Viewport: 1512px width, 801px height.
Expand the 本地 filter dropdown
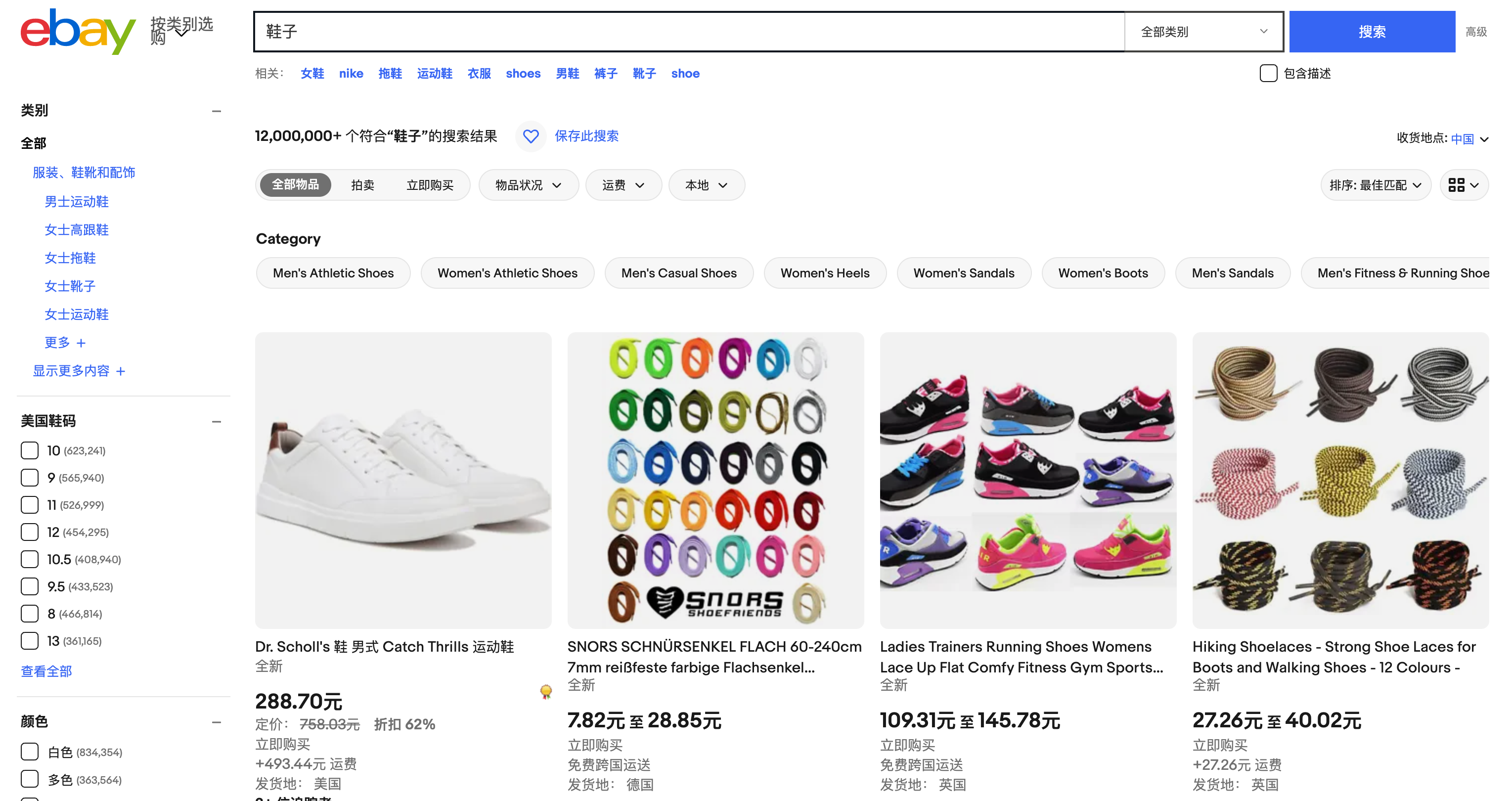pyautogui.click(x=707, y=185)
